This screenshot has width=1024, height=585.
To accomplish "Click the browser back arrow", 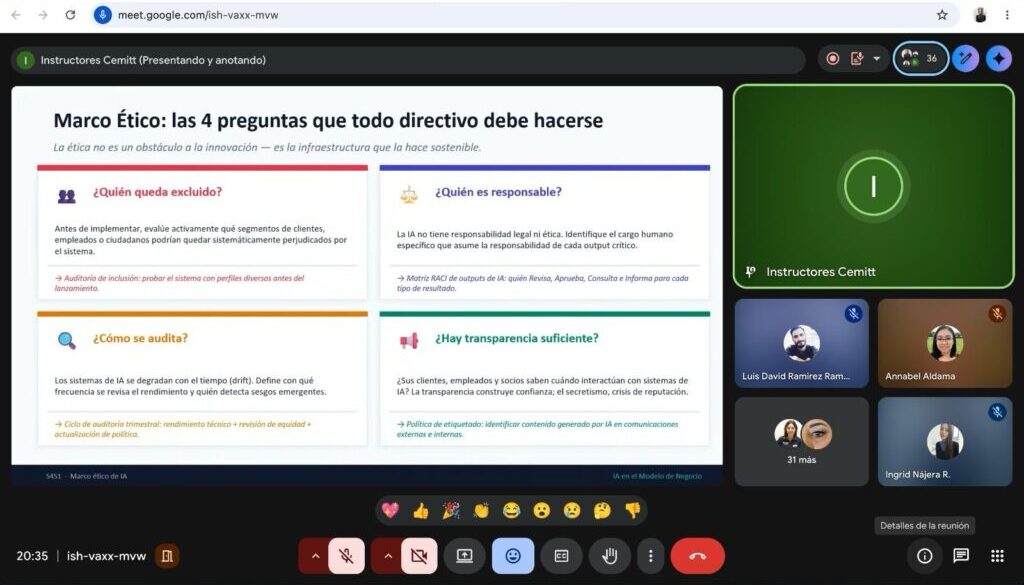I will (16, 15).
